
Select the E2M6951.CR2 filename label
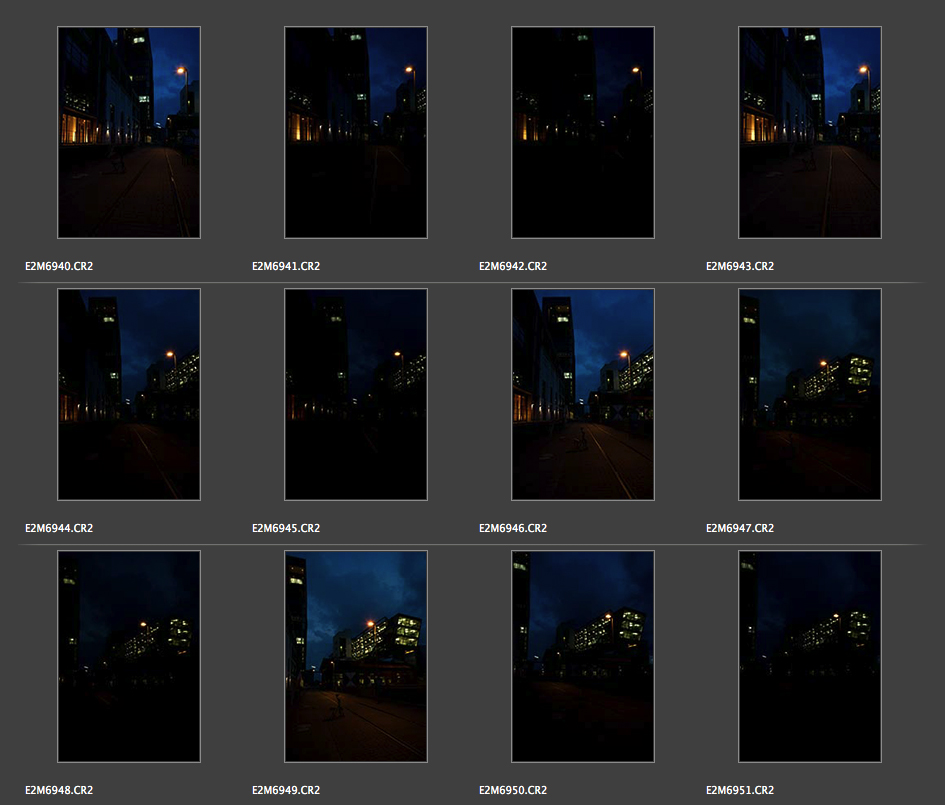[x=740, y=790]
